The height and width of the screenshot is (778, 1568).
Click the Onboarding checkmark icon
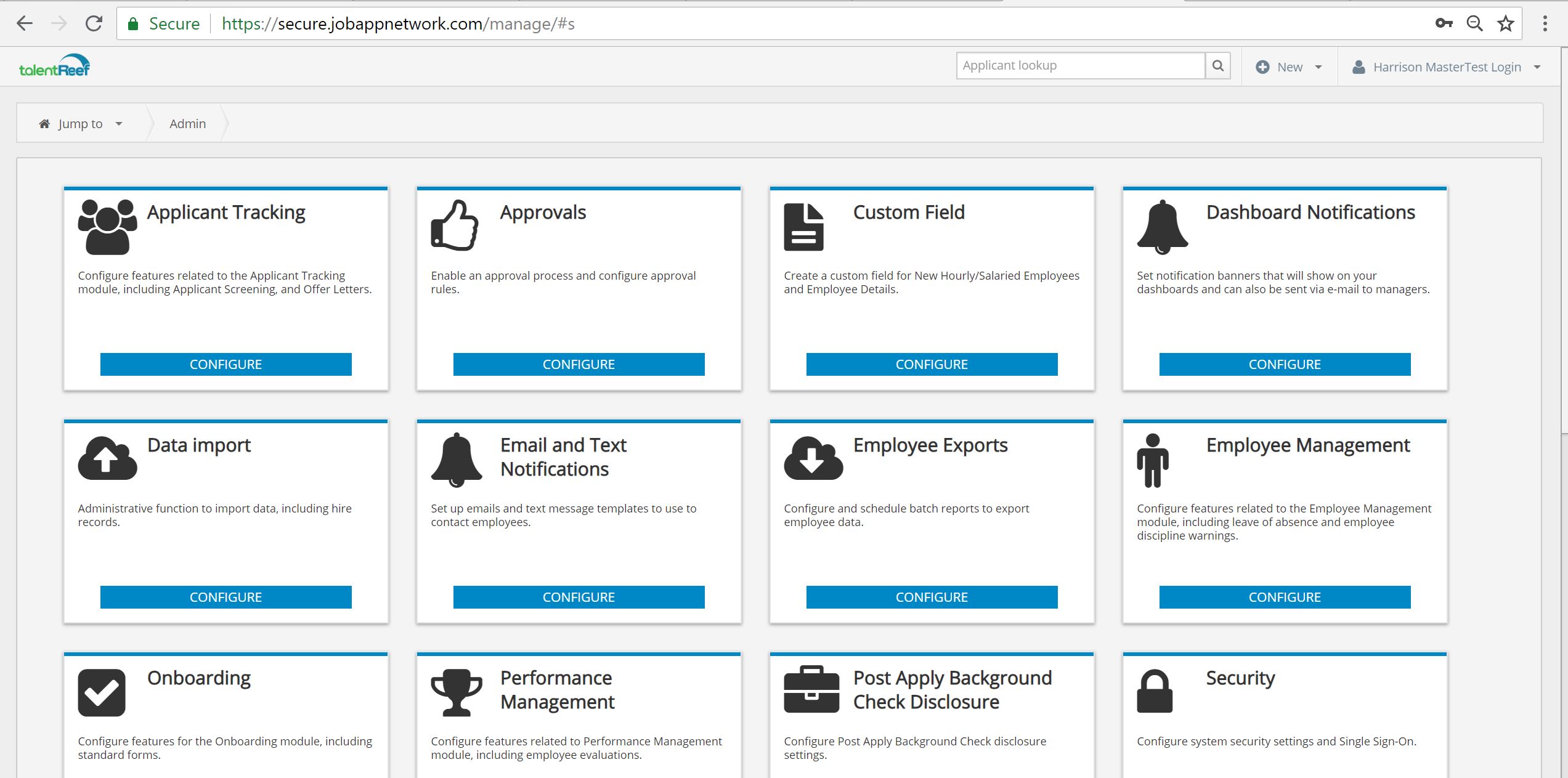coord(102,692)
